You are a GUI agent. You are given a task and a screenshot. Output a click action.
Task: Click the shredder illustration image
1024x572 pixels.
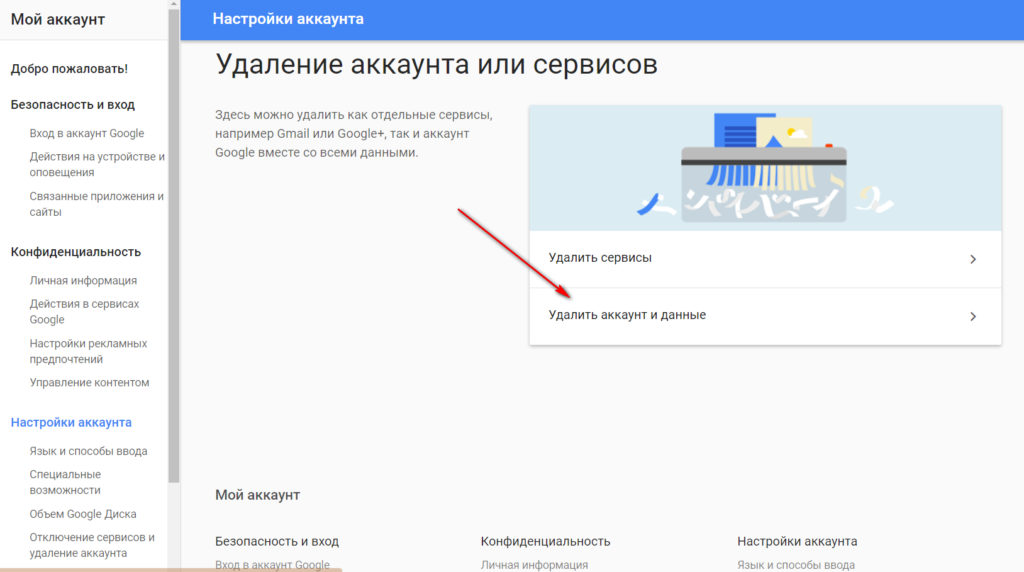tap(765, 168)
